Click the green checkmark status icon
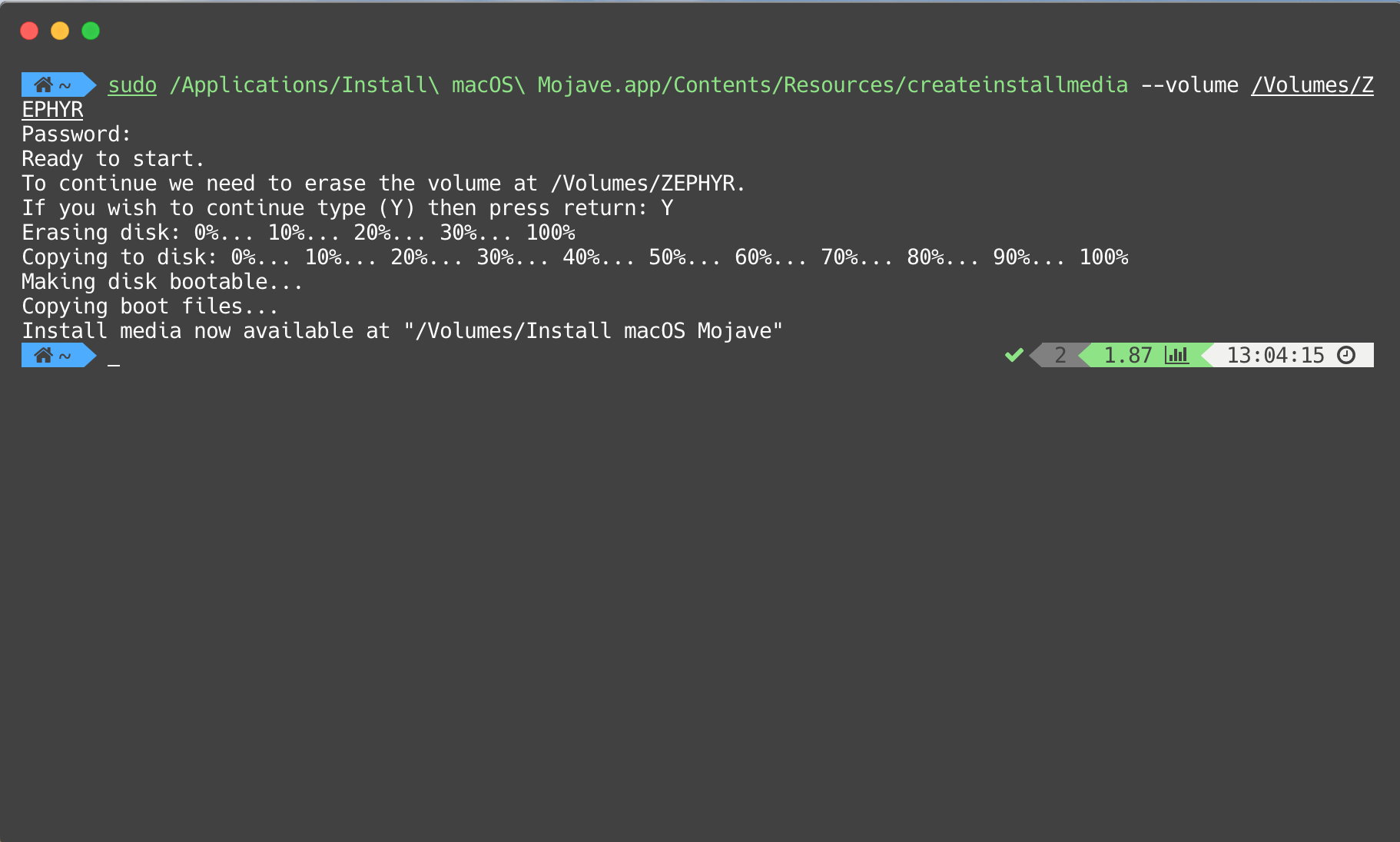Viewport: 1400px width, 842px height. (x=1014, y=355)
